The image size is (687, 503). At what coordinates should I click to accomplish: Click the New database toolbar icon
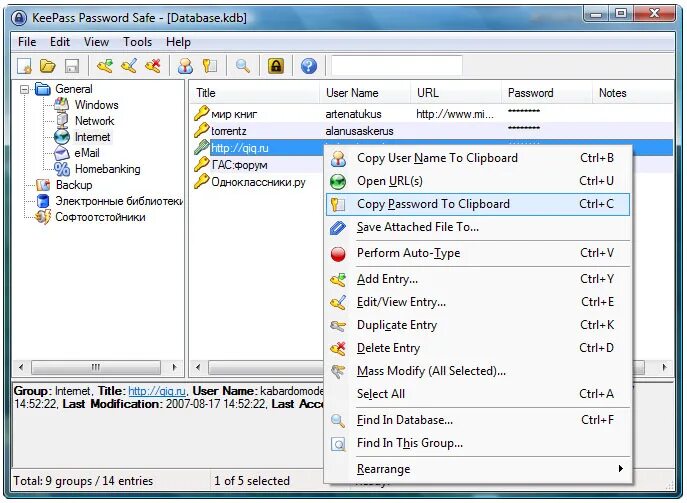[x=24, y=66]
